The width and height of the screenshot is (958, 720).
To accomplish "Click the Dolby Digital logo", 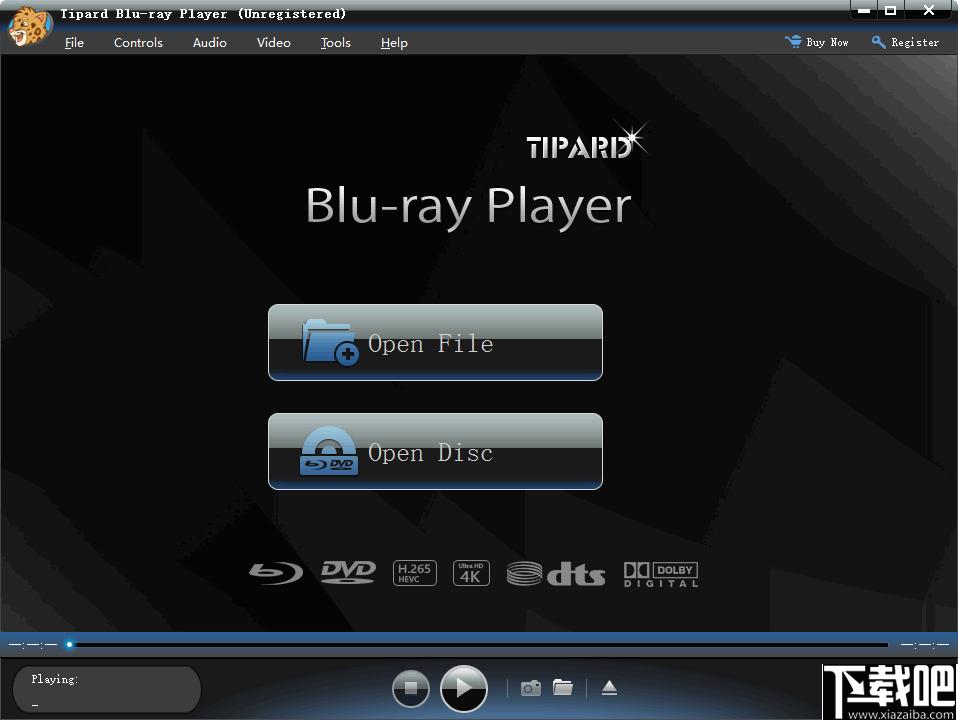I will click(661, 575).
